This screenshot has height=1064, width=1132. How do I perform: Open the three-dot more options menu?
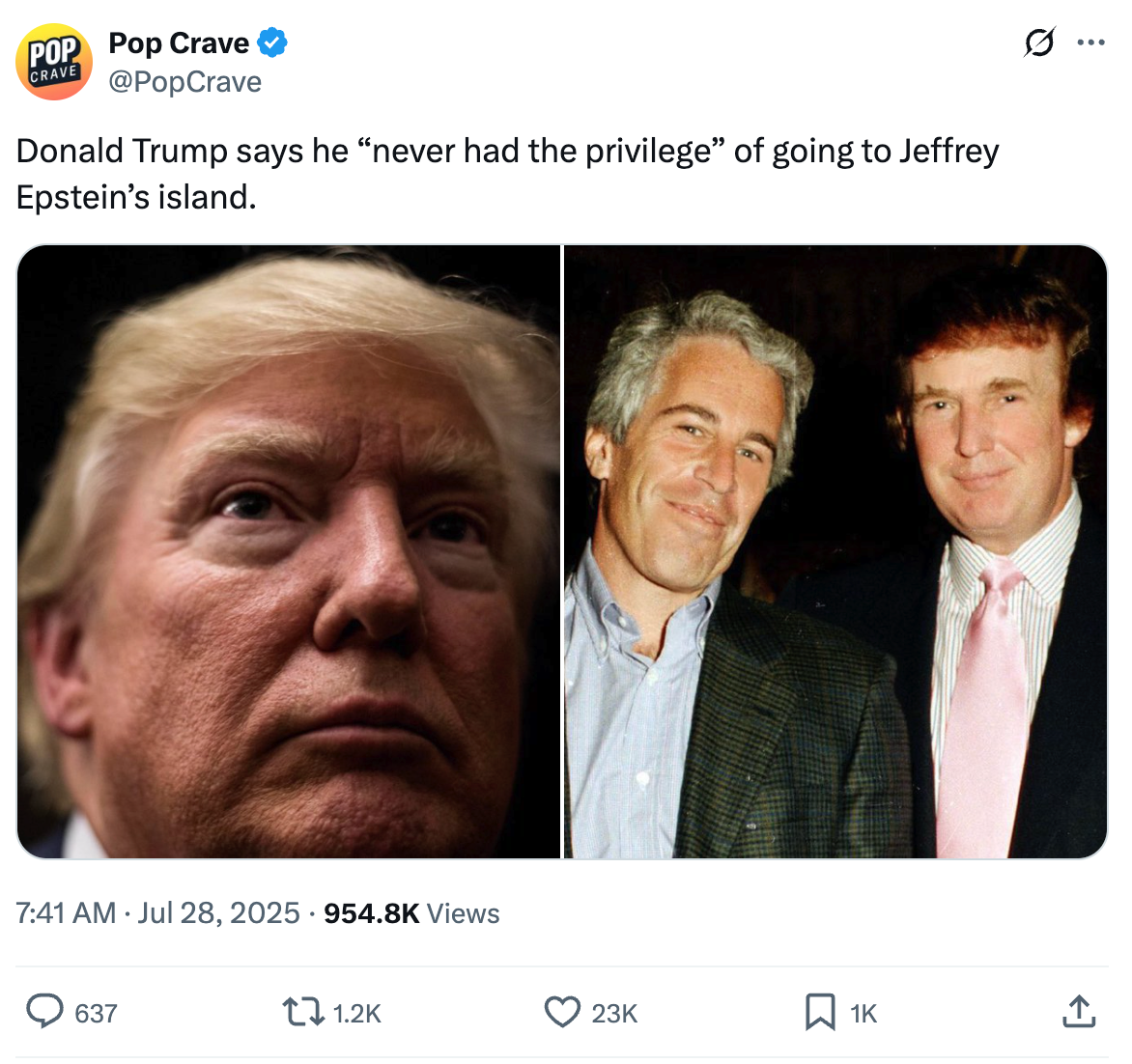(1090, 43)
